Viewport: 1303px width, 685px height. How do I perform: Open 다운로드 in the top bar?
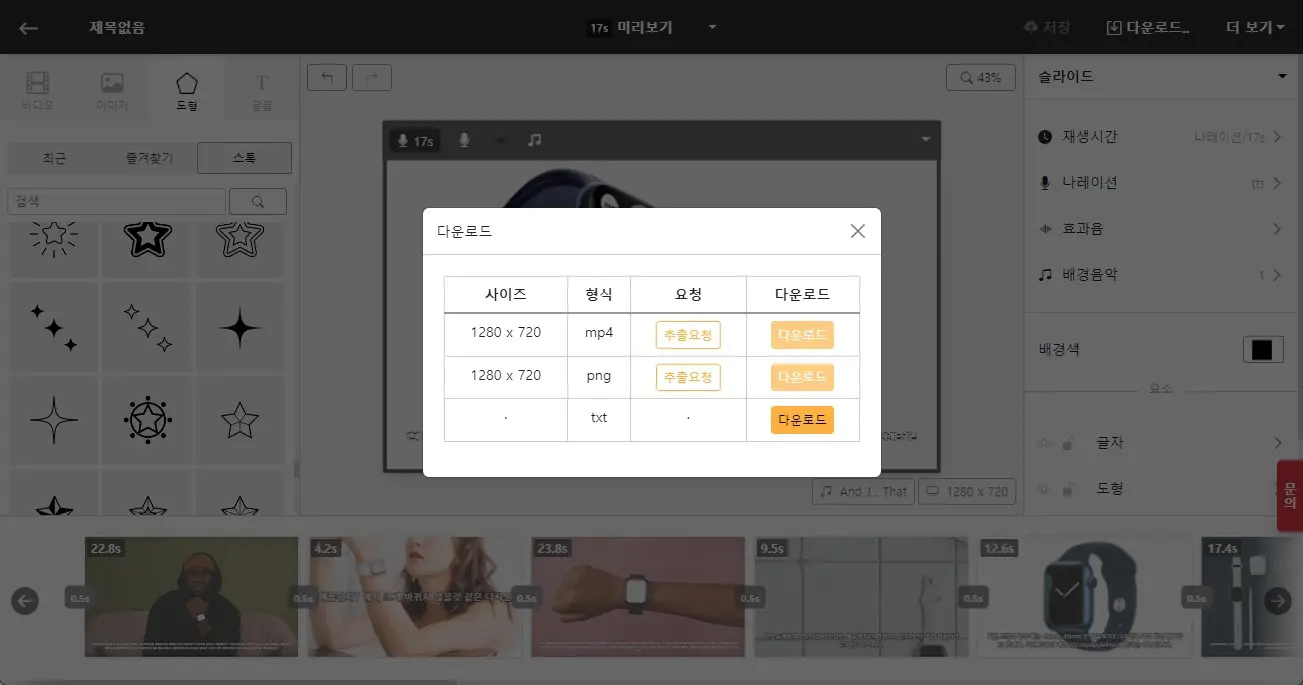pyautogui.click(x=1148, y=28)
